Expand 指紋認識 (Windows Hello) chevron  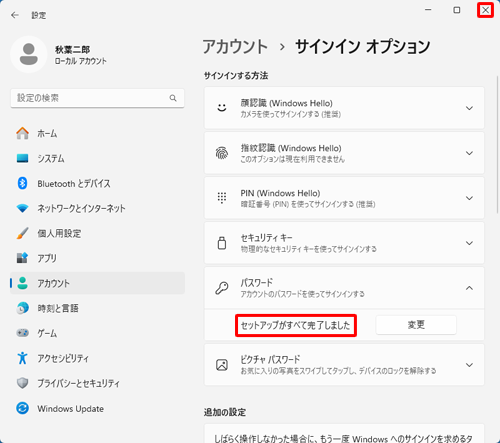[x=469, y=153]
